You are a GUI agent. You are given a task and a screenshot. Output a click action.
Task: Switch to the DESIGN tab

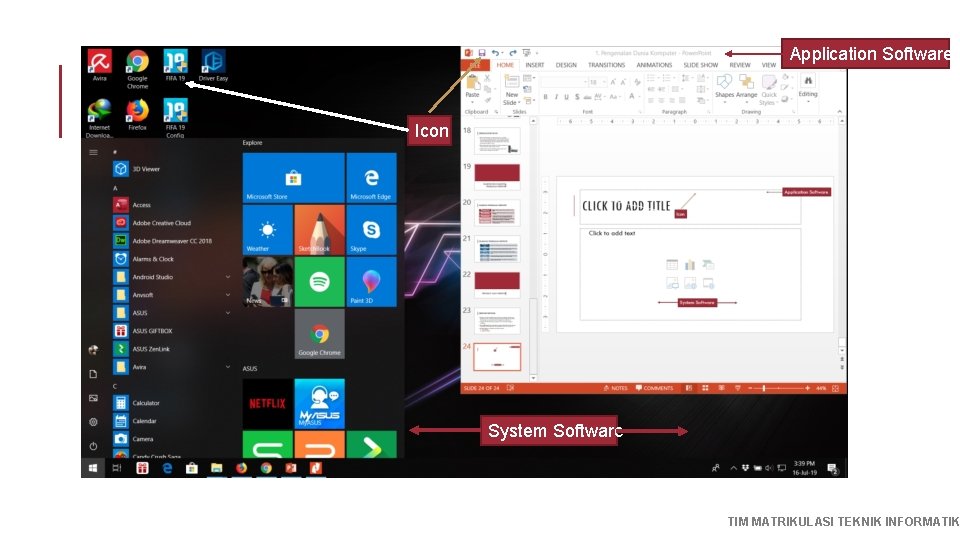click(566, 65)
